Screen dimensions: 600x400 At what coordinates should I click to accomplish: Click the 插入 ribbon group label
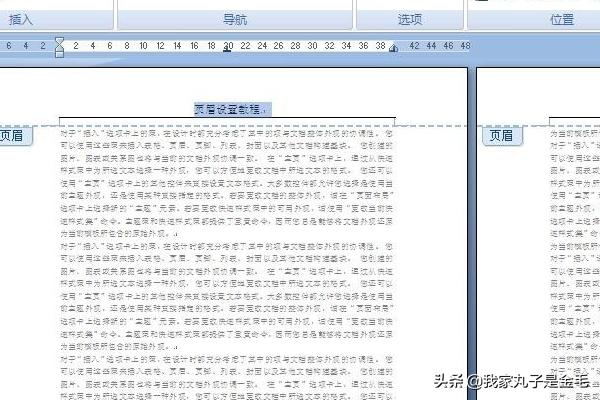[21, 20]
